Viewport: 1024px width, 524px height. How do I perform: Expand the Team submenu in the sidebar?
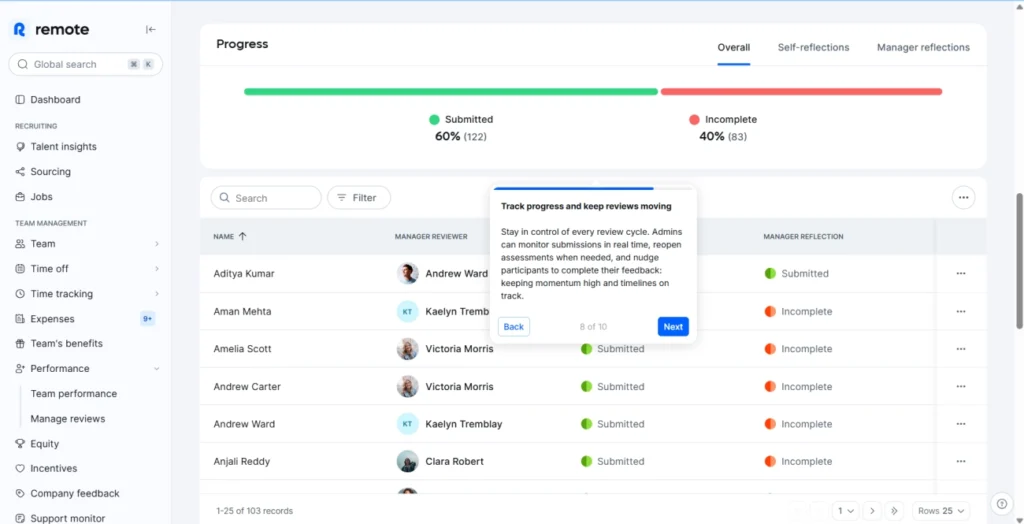157,244
